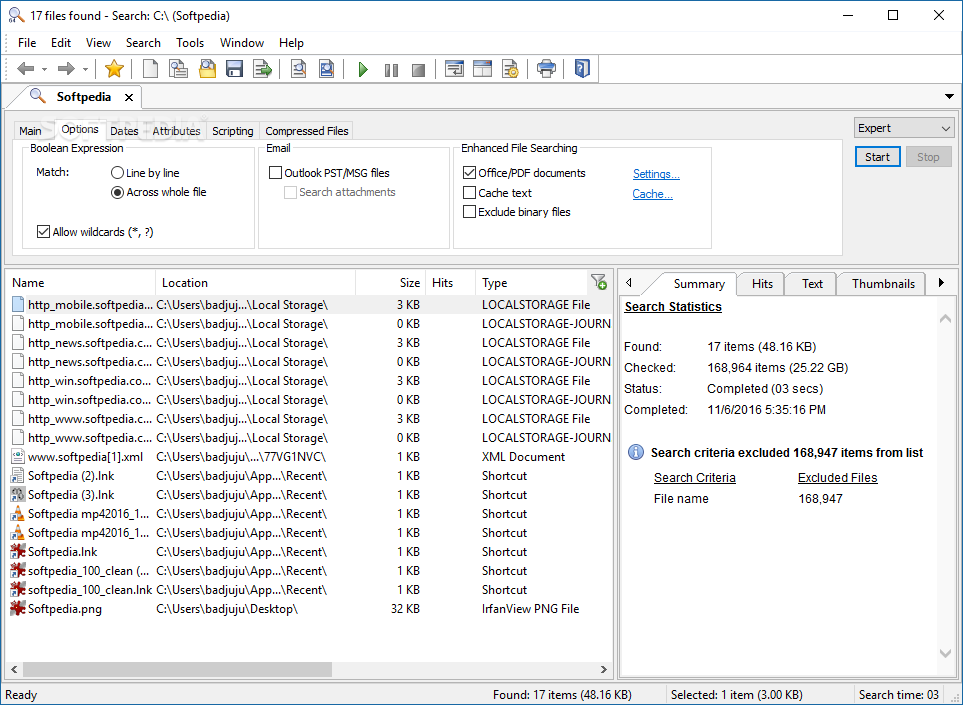This screenshot has height=705, width=963.
Task: Click the file icon of www.softpedia[1].xml
Action: tap(18, 456)
